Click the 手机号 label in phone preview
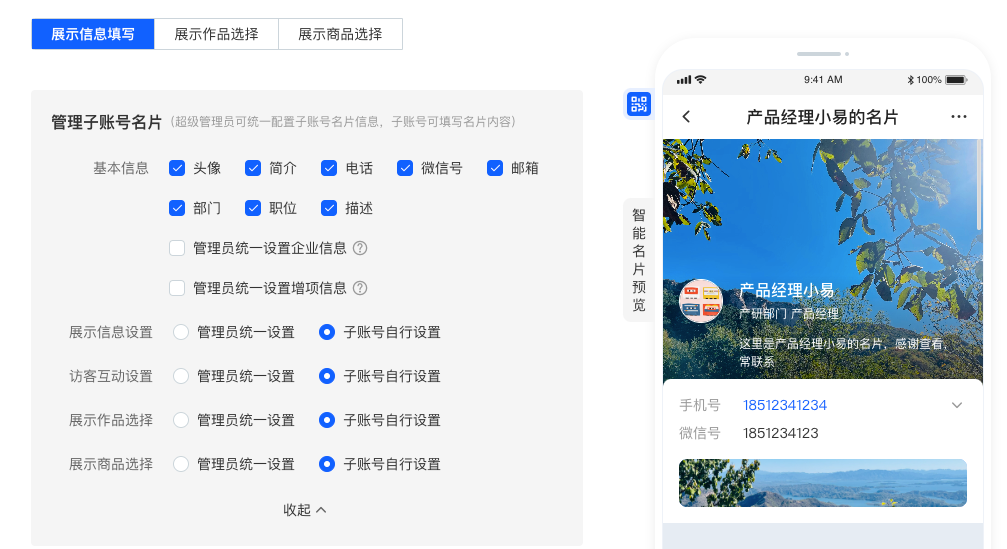1007x549 pixels. click(700, 405)
